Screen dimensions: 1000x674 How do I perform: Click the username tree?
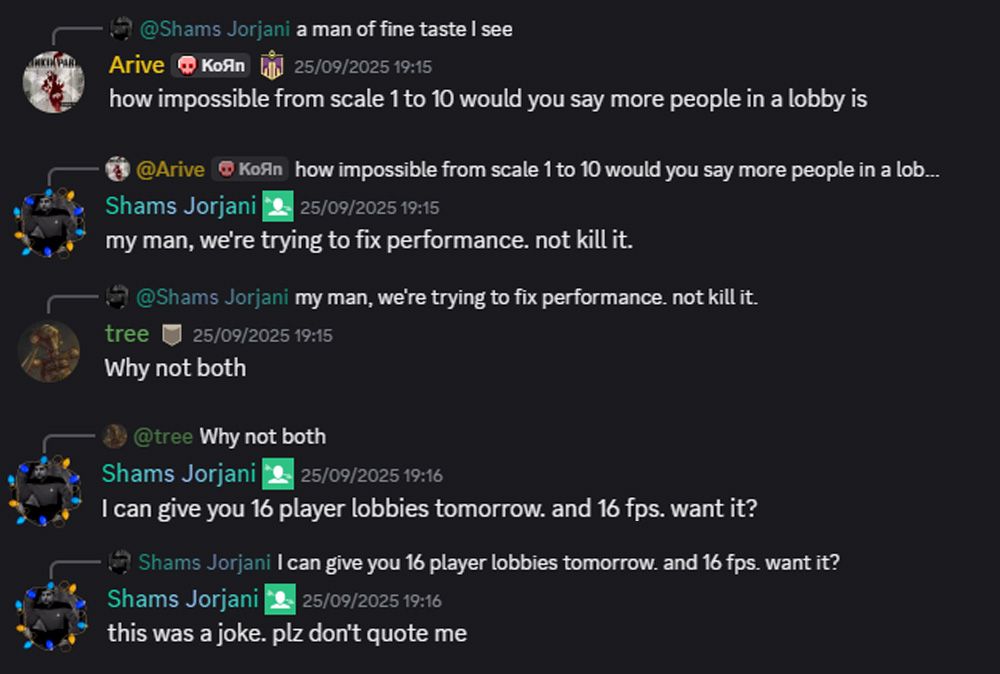[126, 334]
